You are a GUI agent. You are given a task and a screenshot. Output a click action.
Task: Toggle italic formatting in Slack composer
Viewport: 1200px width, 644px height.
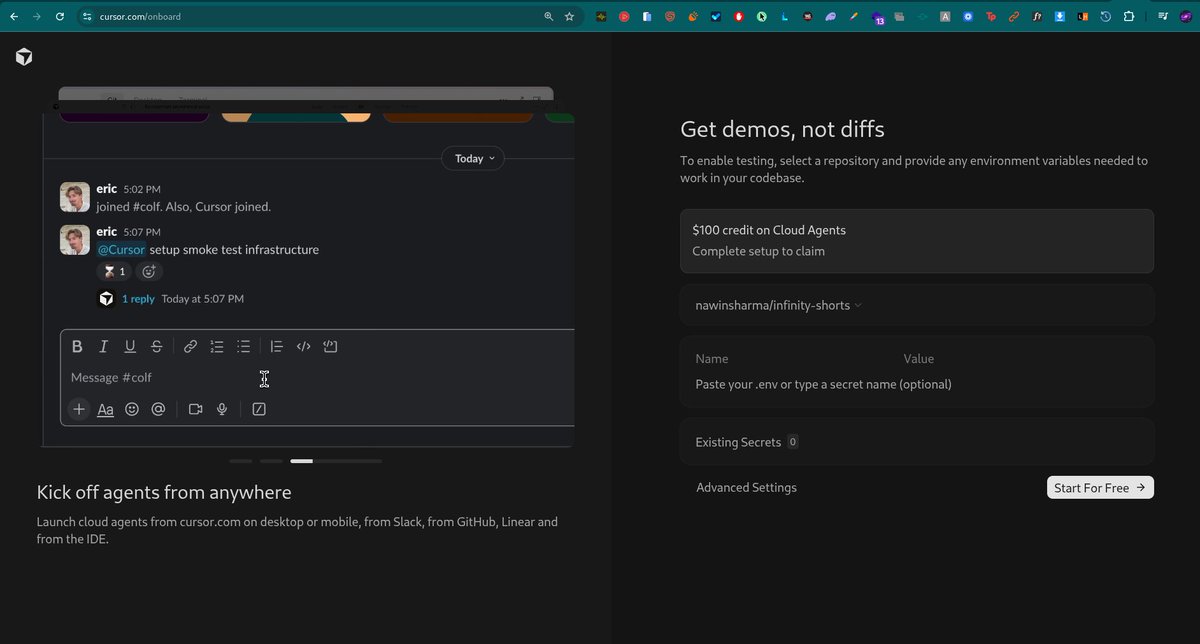[103, 347]
